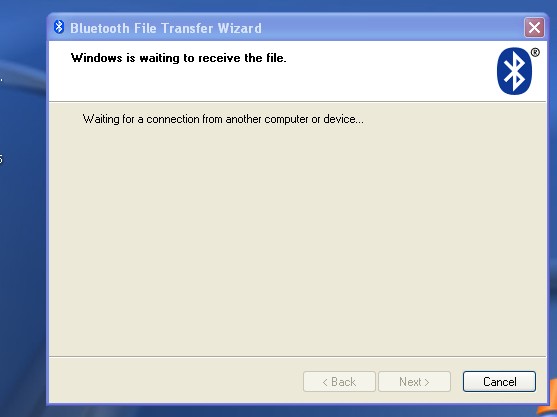Cancel the file transfer wizard
The image size is (557, 417).
point(499,381)
